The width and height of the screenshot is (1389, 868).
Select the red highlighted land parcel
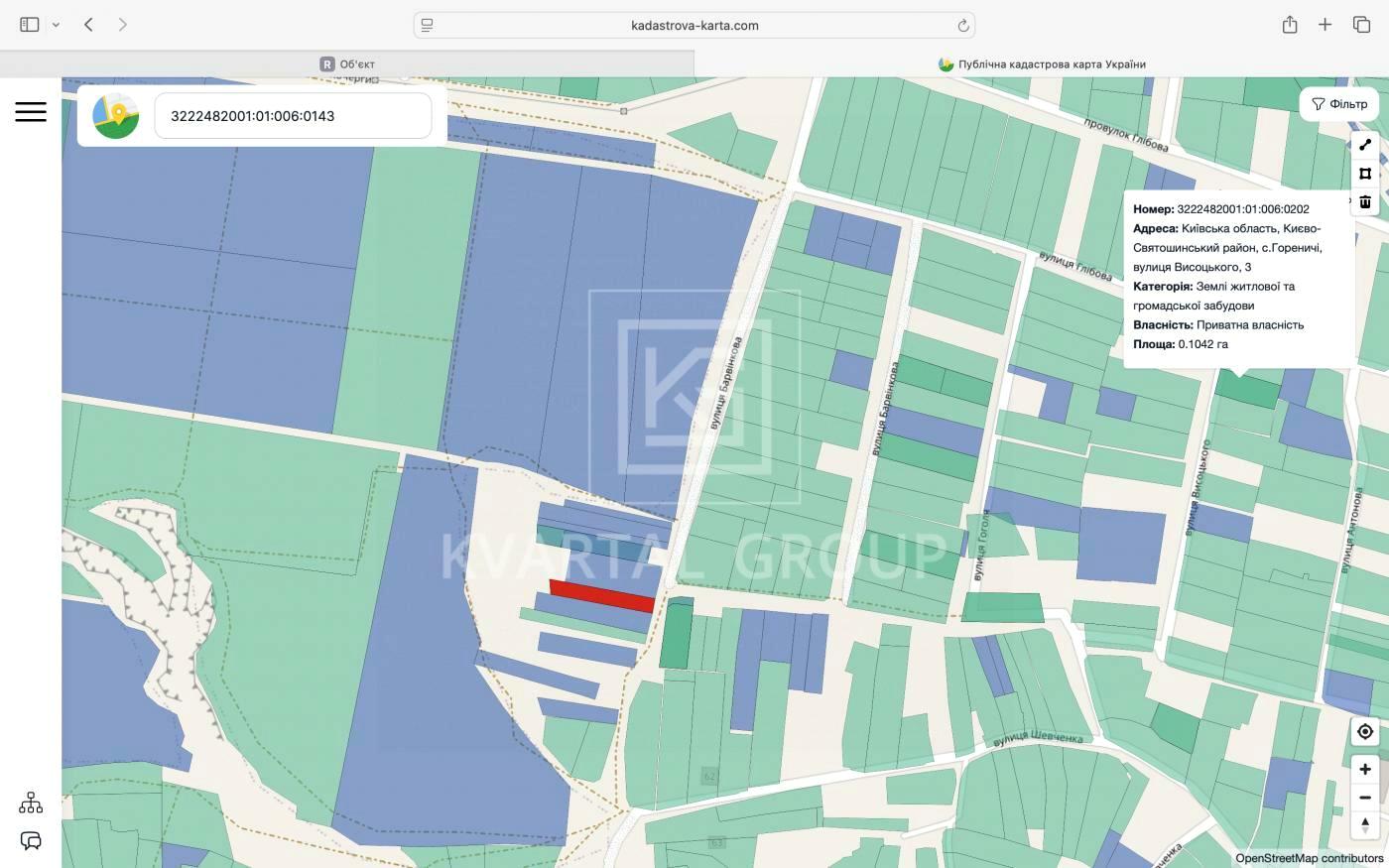601,595
